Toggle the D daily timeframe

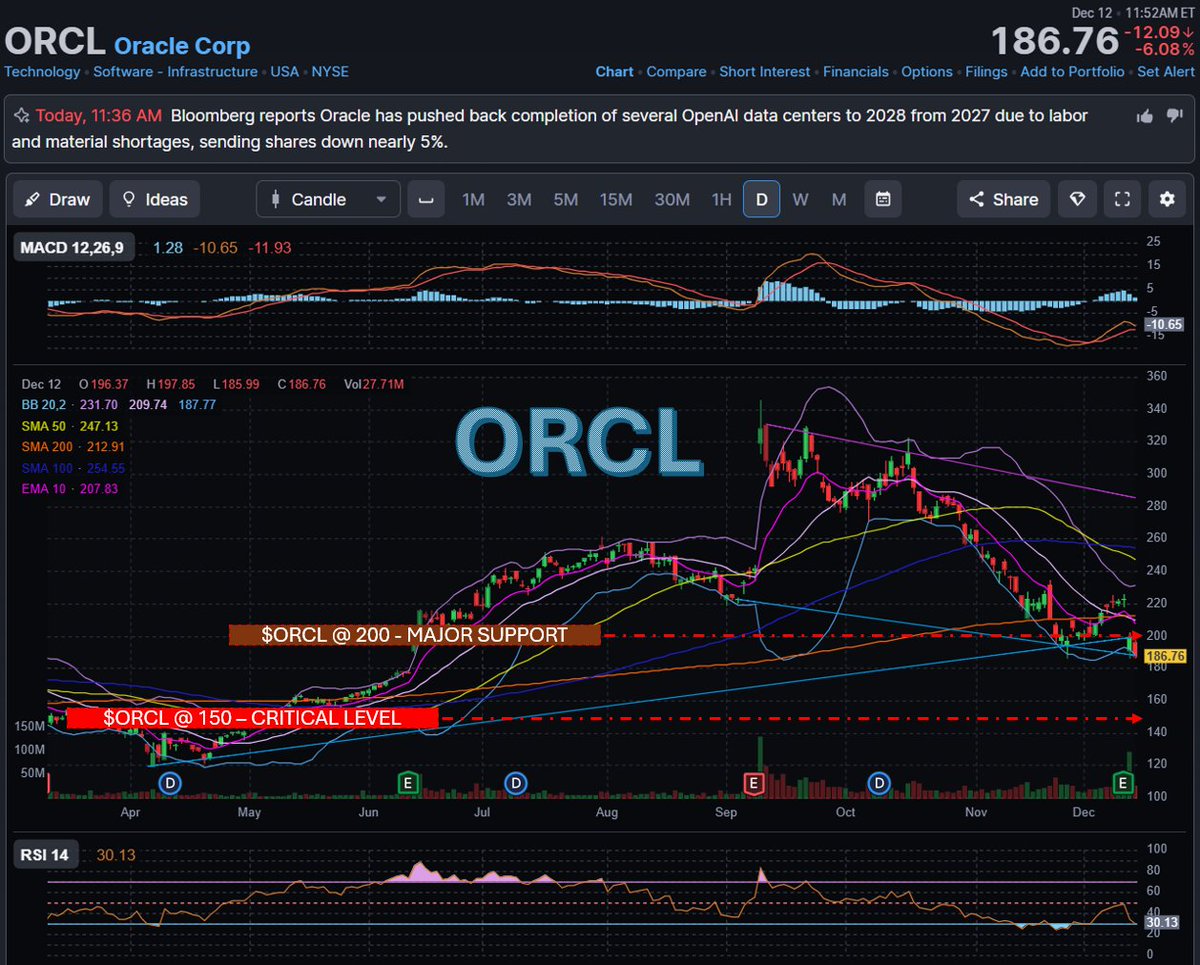coord(761,199)
